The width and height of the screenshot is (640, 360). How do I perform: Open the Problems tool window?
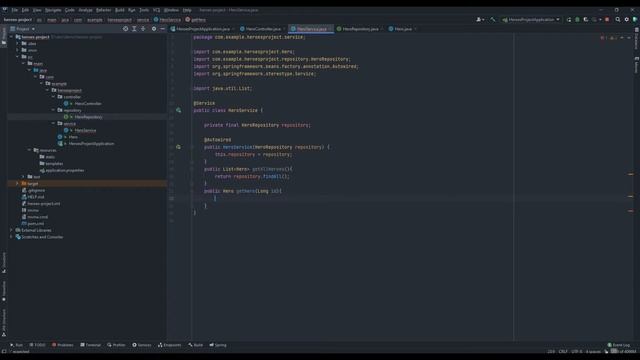click(x=62, y=345)
